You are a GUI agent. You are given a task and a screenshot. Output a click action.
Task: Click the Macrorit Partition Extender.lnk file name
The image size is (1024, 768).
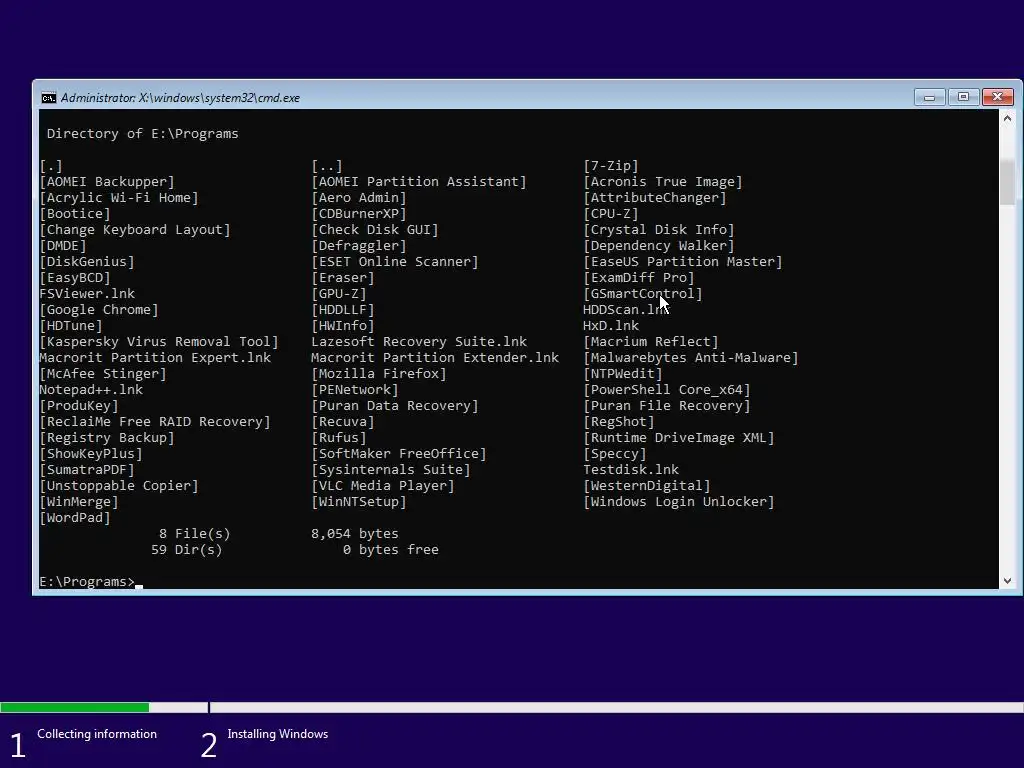pyautogui.click(x=435, y=358)
